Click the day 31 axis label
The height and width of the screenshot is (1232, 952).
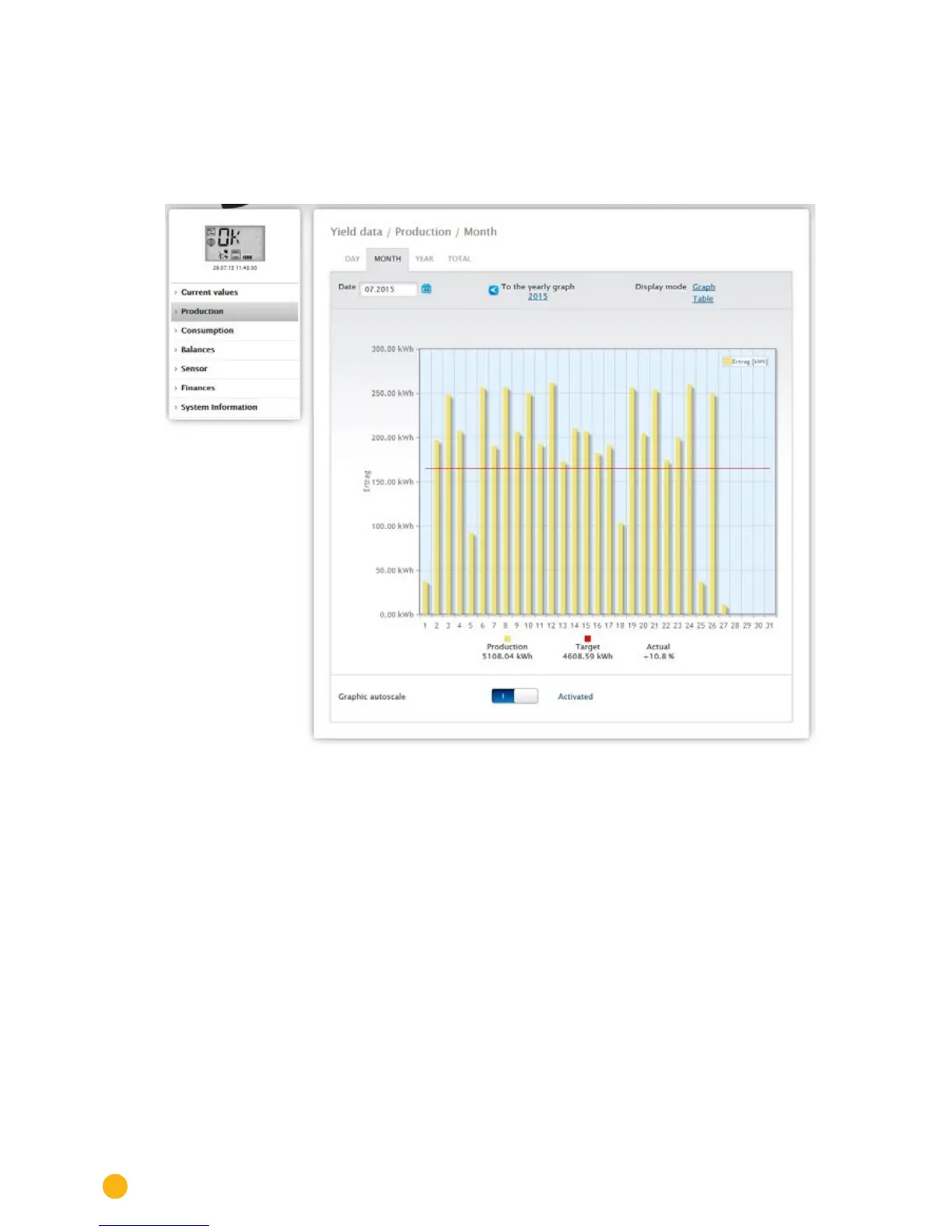click(769, 625)
